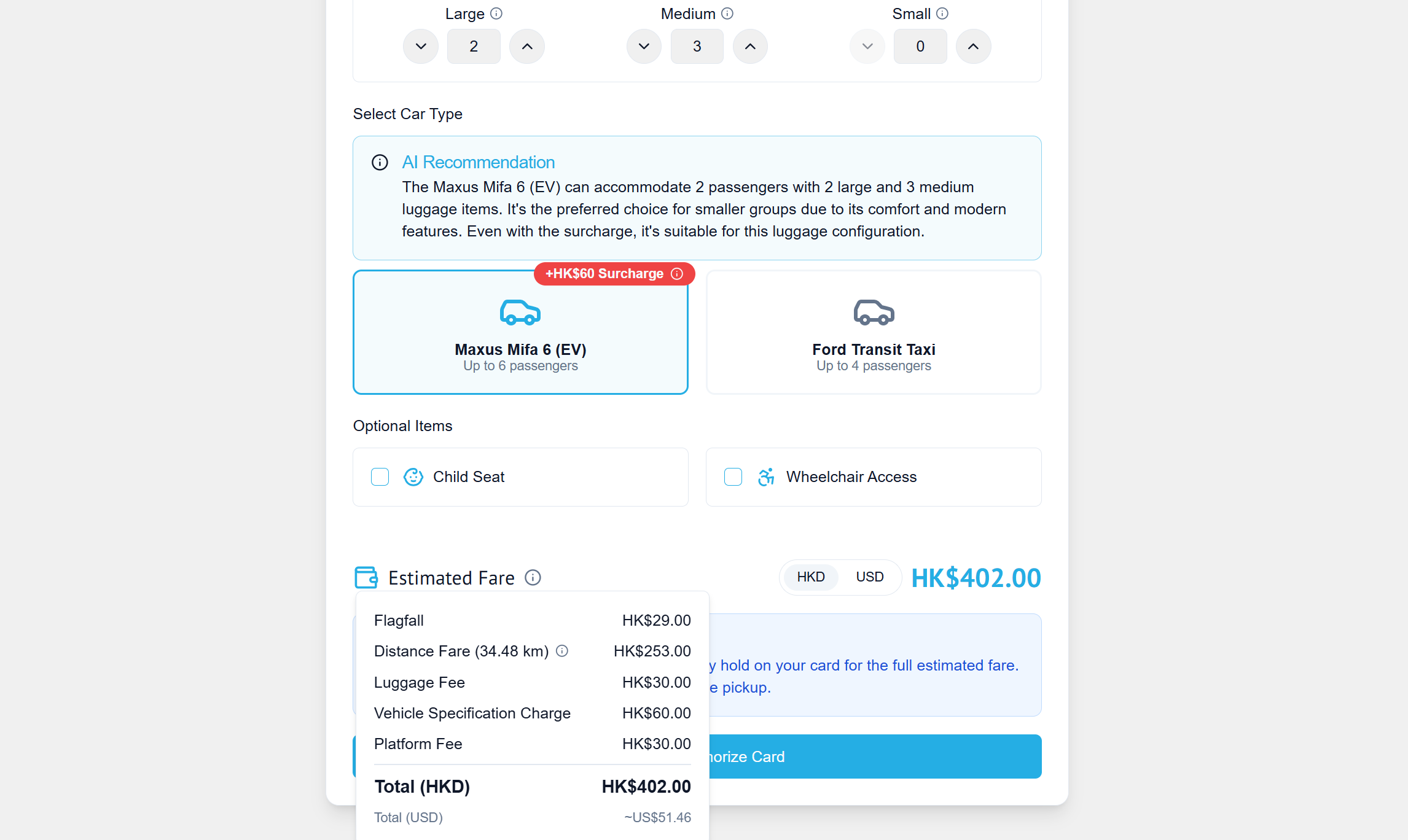This screenshot has height=840, width=1408.
Task: Click the Ford Transit Taxi van icon
Action: pyautogui.click(x=874, y=312)
